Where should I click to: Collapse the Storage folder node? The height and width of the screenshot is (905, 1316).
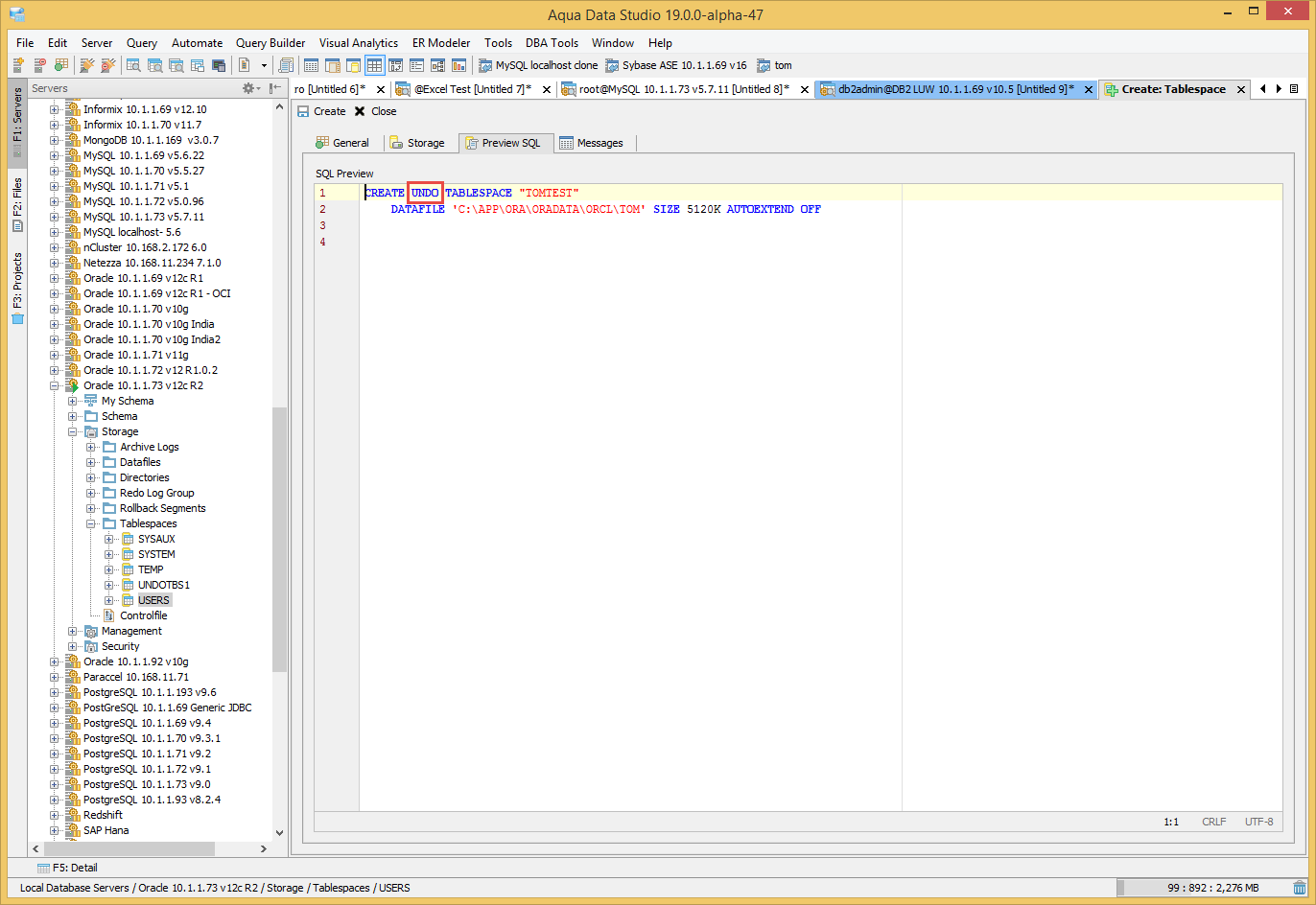[x=73, y=431]
